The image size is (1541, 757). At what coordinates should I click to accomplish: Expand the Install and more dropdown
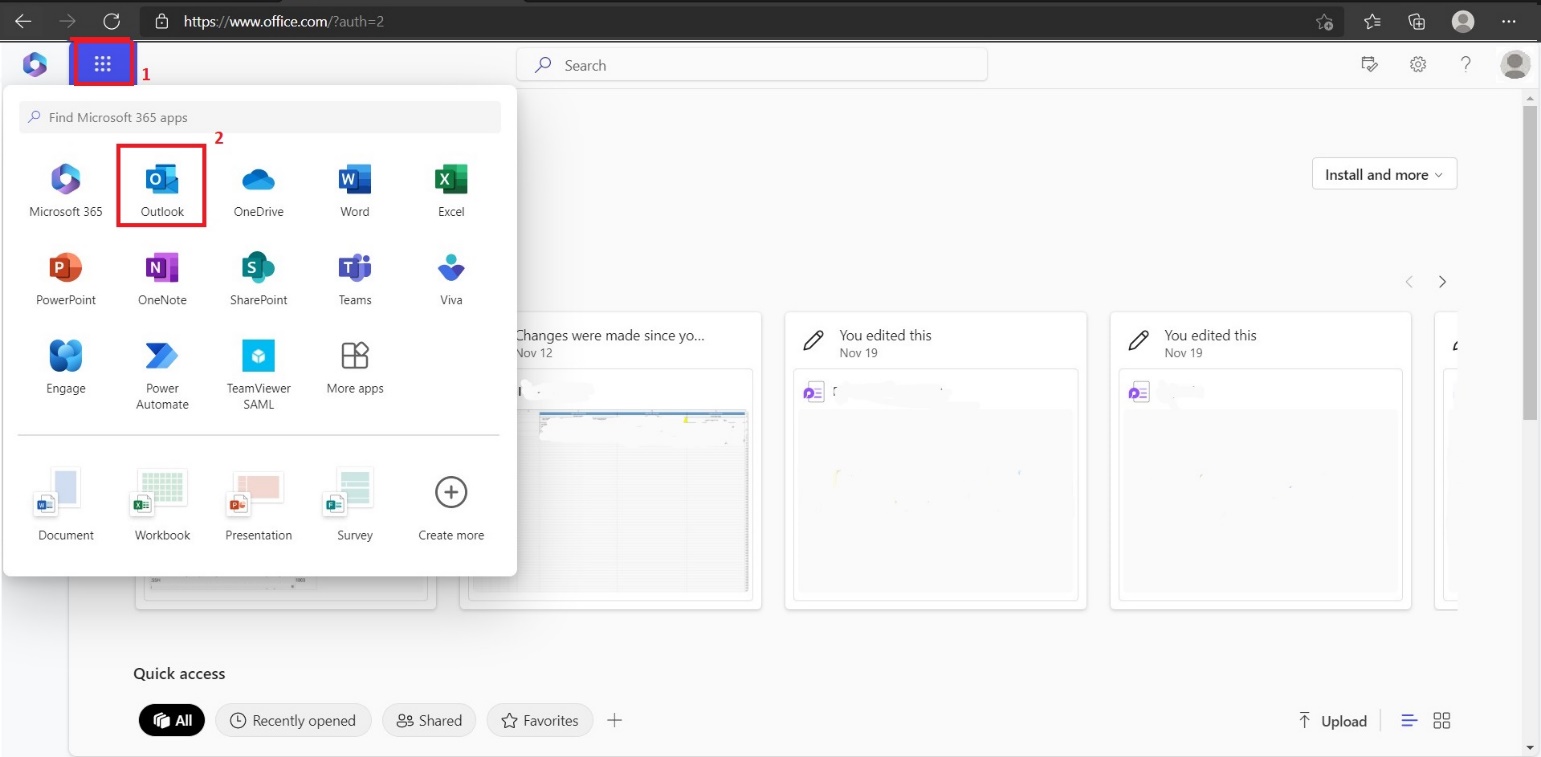1384,174
